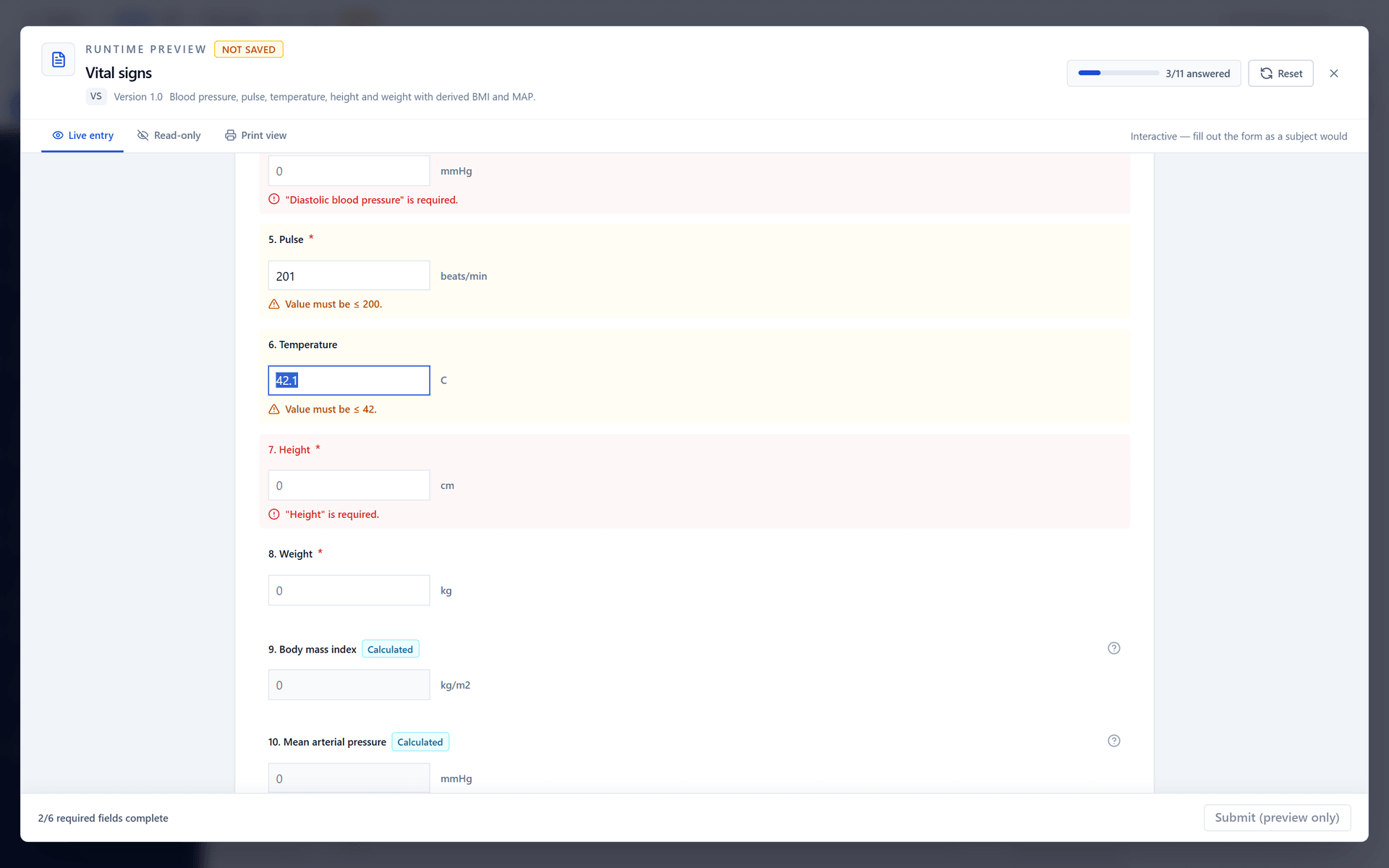The height and width of the screenshot is (868, 1389).
Task: Close the runtime preview dialog
Action: click(1334, 73)
